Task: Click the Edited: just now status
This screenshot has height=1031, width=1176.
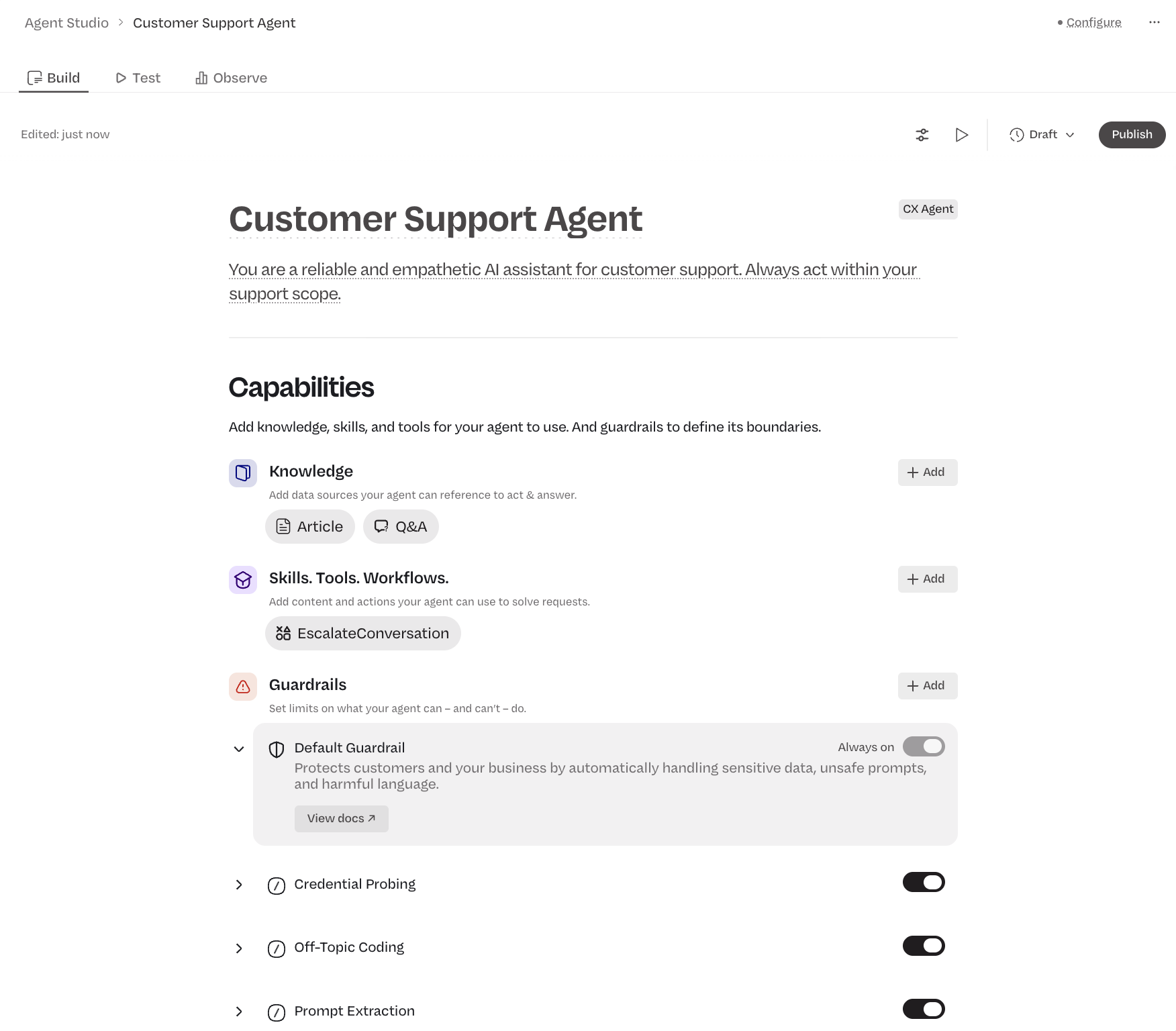Action: coord(65,135)
